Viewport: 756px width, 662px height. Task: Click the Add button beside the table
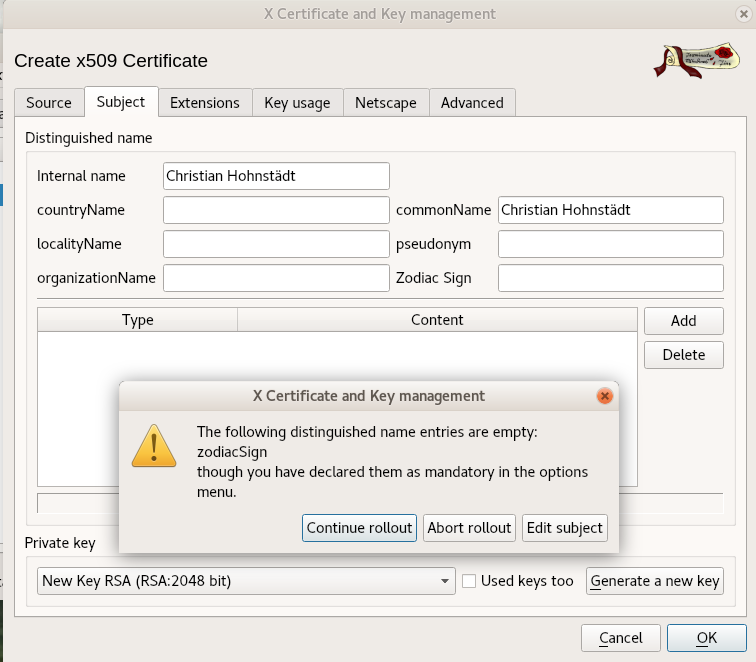(x=684, y=321)
